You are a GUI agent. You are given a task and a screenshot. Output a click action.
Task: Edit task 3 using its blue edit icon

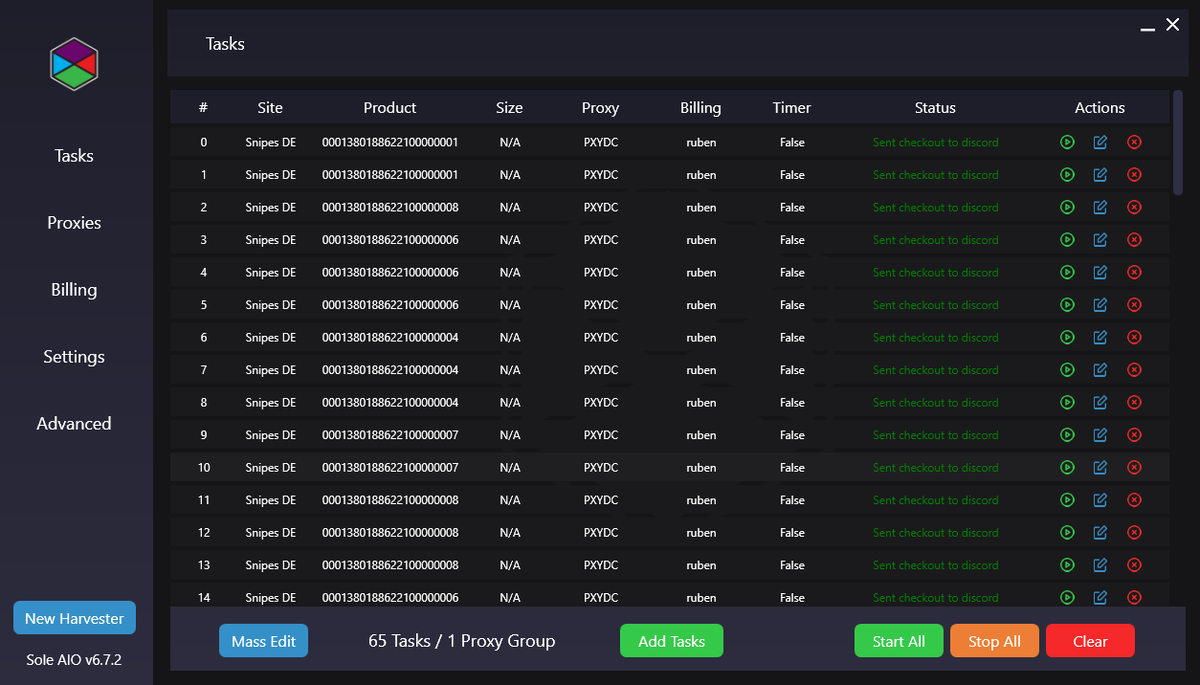point(1100,240)
